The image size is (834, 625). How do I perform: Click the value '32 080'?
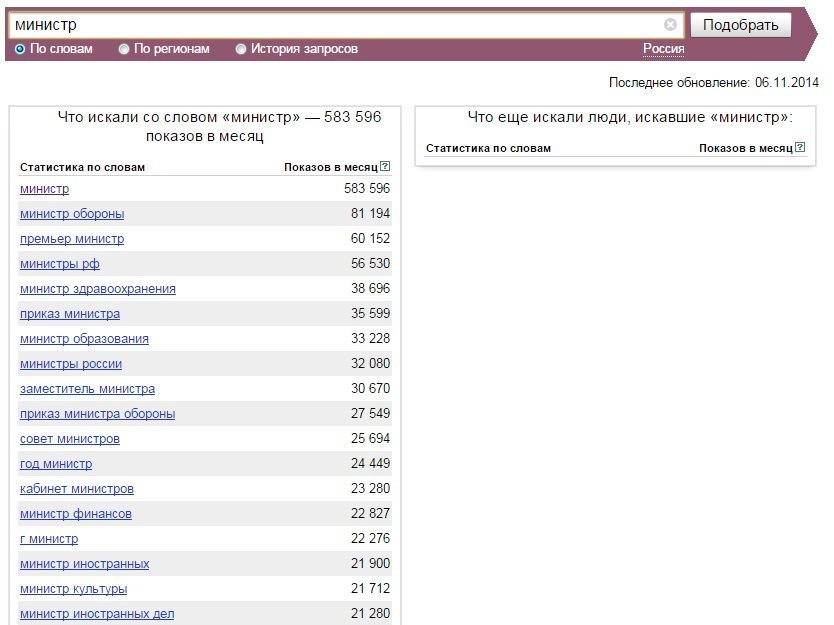tap(370, 363)
